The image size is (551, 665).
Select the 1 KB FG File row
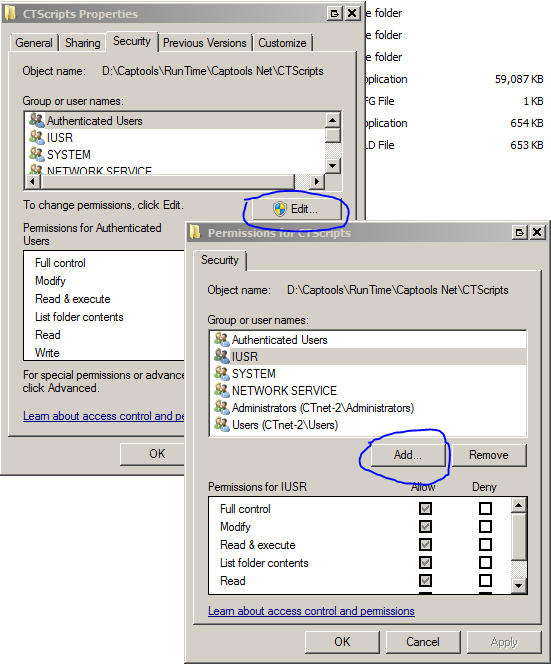pos(454,101)
